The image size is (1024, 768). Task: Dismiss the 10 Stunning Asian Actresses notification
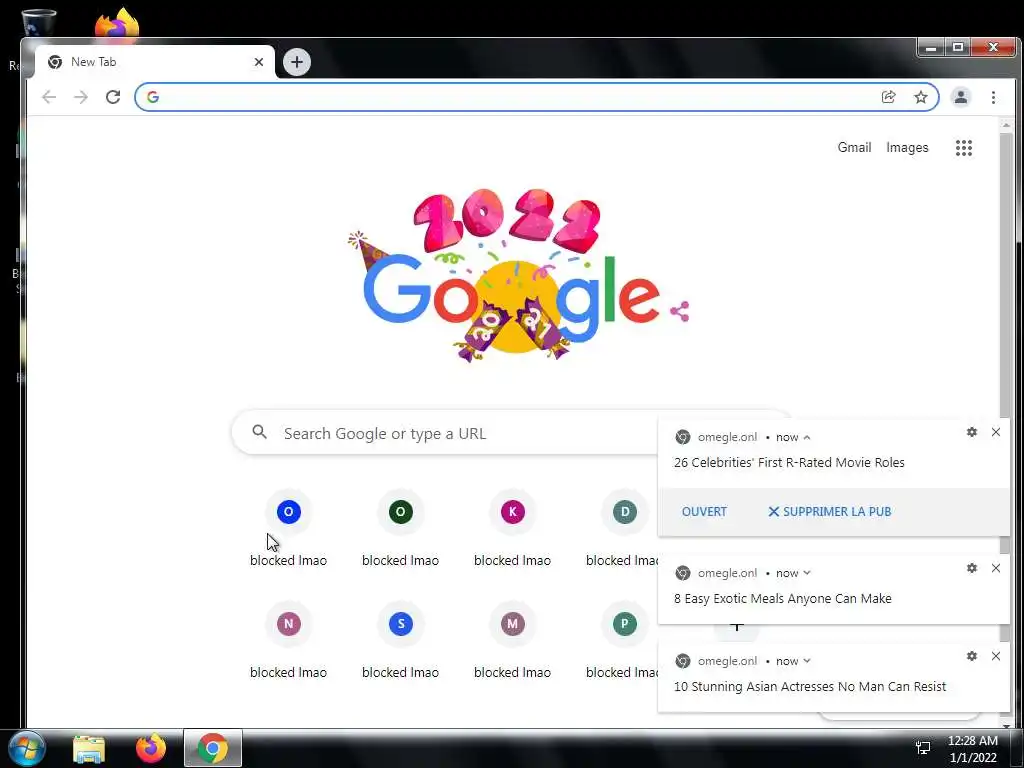[x=996, y=656]
